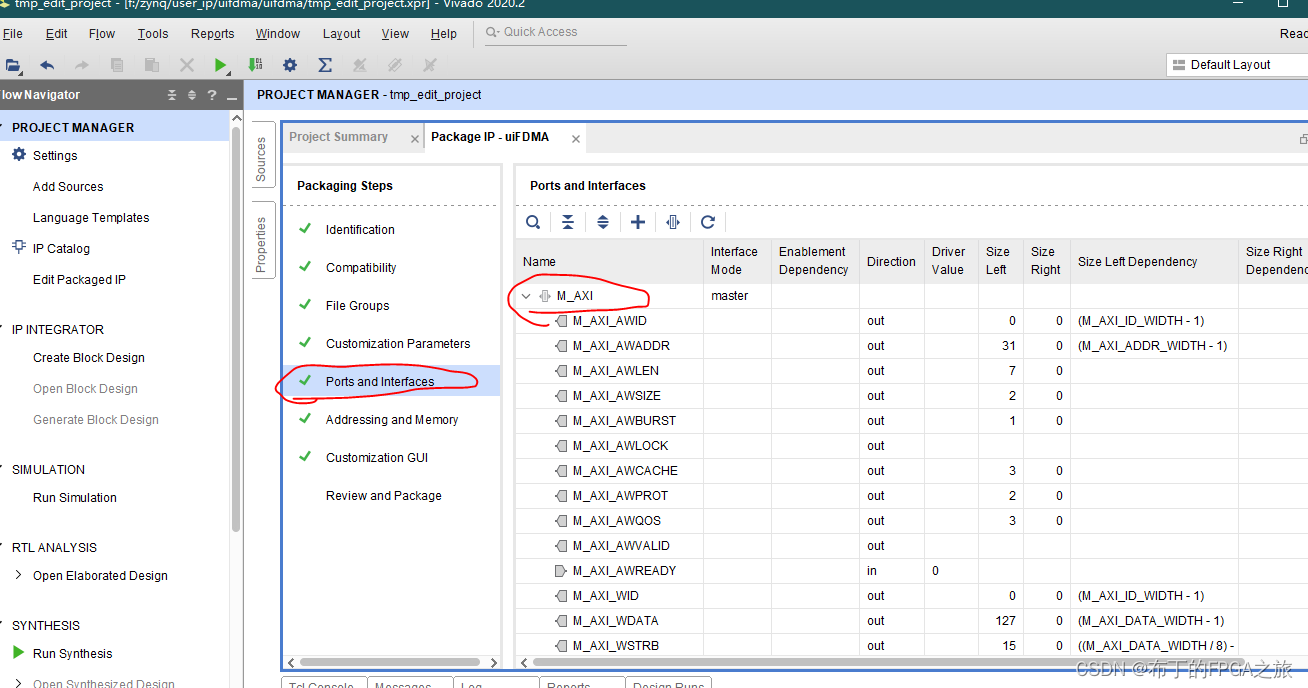Viewport: 1308px width, 688px height.
Task: Click the Open Project folder toolbar icon
Action: pos(13,65)
